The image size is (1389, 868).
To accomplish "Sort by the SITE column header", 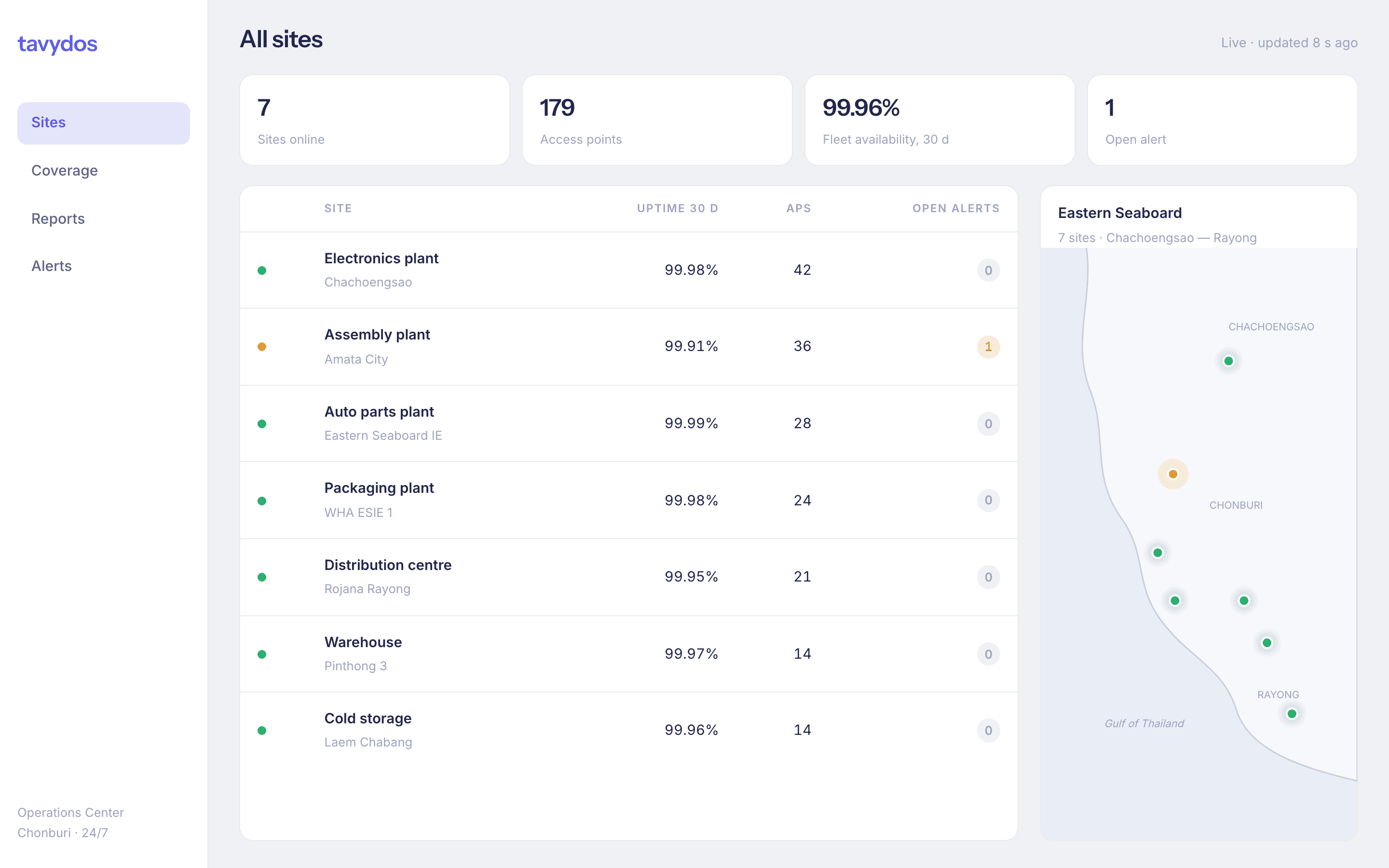I will pyautogui.click(x=338, y=208).
